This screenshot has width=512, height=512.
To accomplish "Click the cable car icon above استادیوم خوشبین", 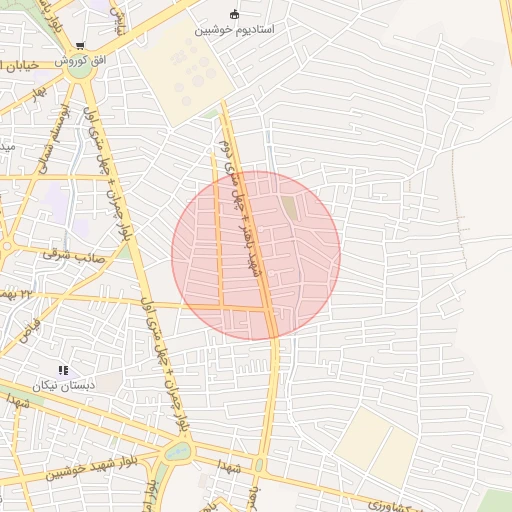I will (234, 15).
